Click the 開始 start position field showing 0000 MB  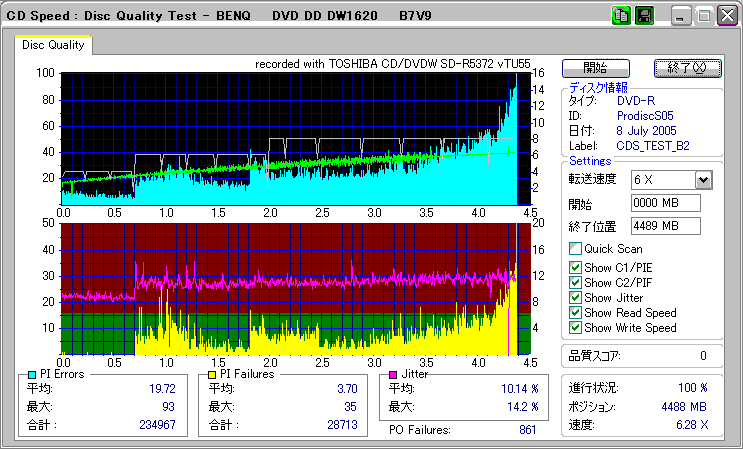pyautogui.click(x=665, y=203)
